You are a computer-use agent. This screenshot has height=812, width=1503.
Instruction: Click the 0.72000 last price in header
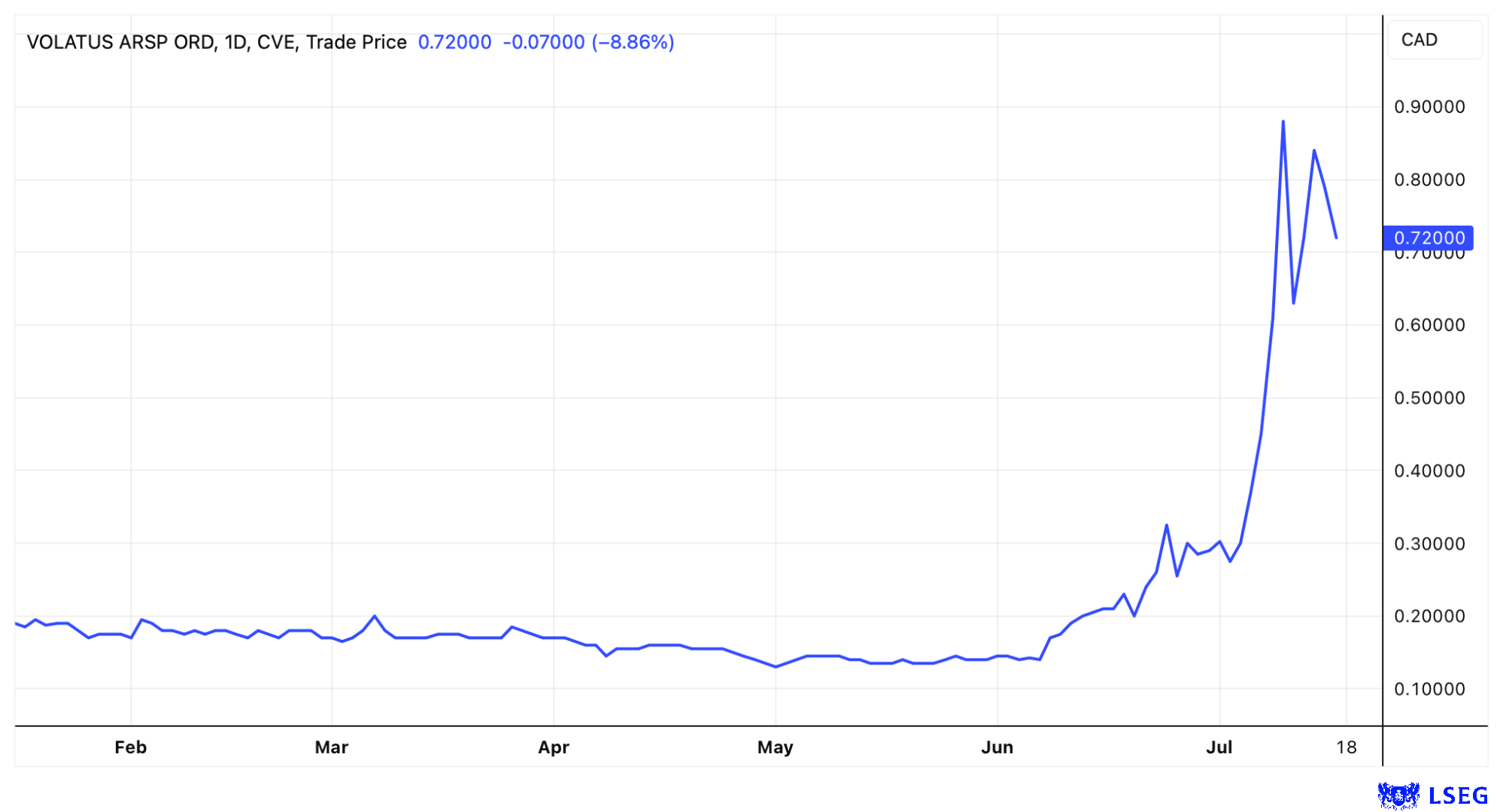[x=454, y=42]
